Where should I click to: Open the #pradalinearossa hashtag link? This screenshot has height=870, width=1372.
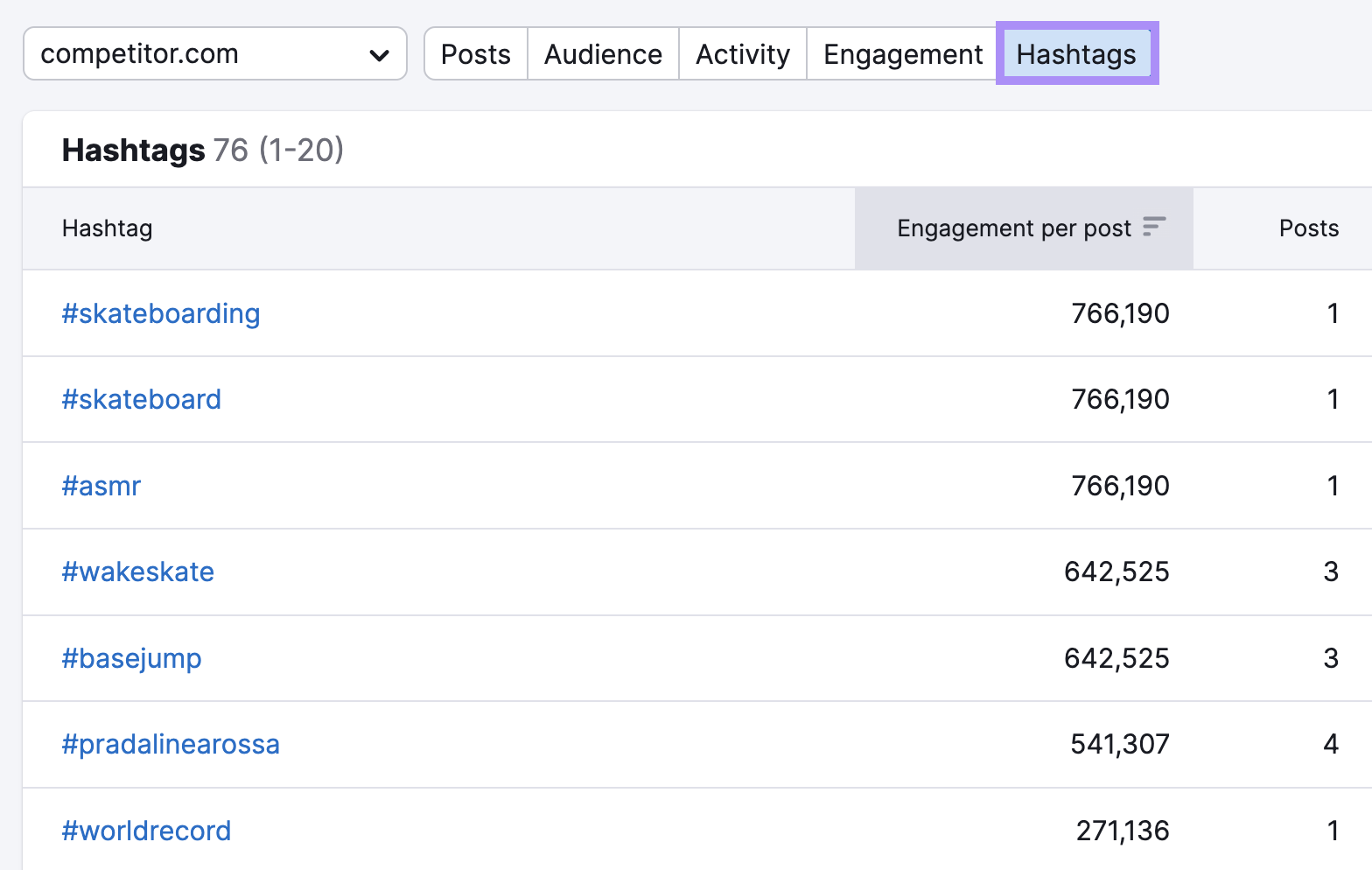[x=171, y=744]
